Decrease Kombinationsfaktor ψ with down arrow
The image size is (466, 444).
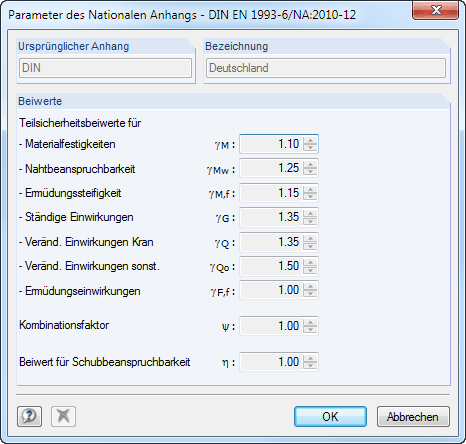point(310,330)
